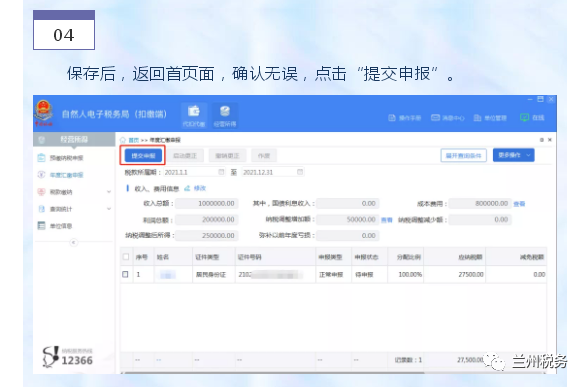The image size is (586, 387).
Task: Click the 收入总额 field 1000000.00
Action: (x=207, y=203)
